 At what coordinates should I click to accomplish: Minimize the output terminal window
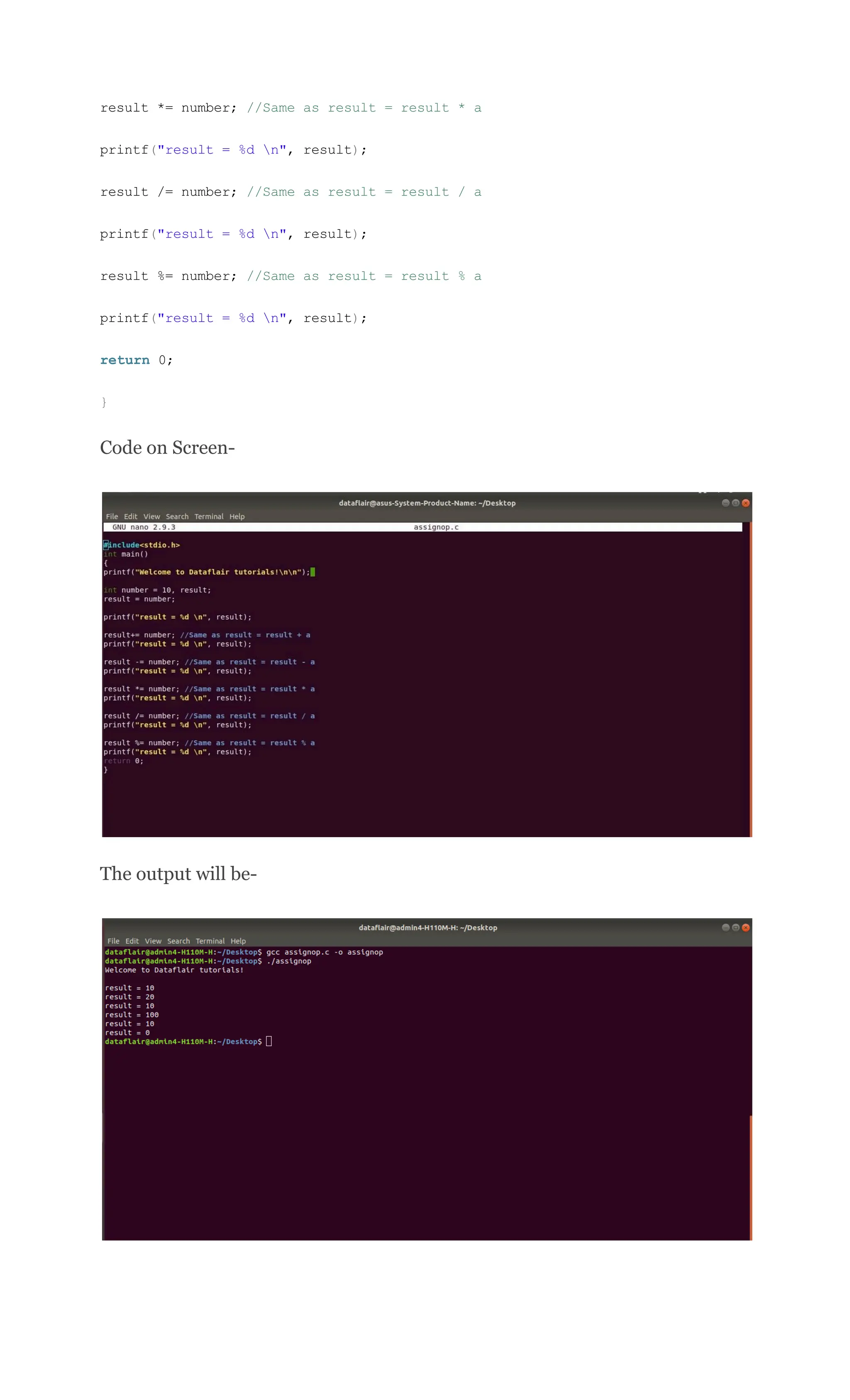pyautogui.click(x=725, y=927)
